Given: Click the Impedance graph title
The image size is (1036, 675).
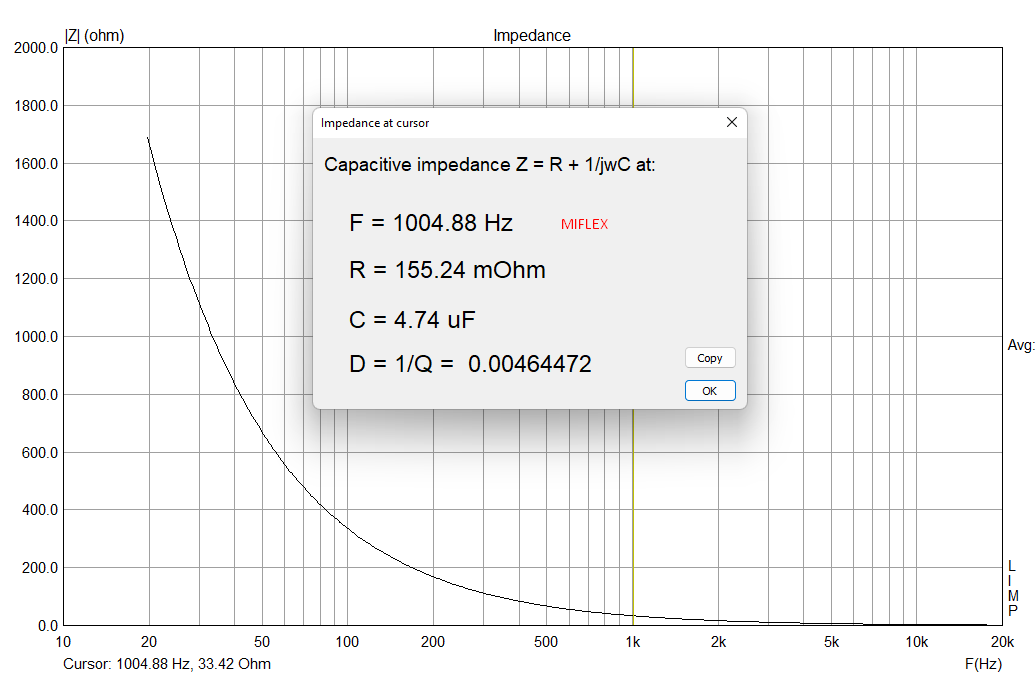Looking at the screenshot, I should click(532, 36).
